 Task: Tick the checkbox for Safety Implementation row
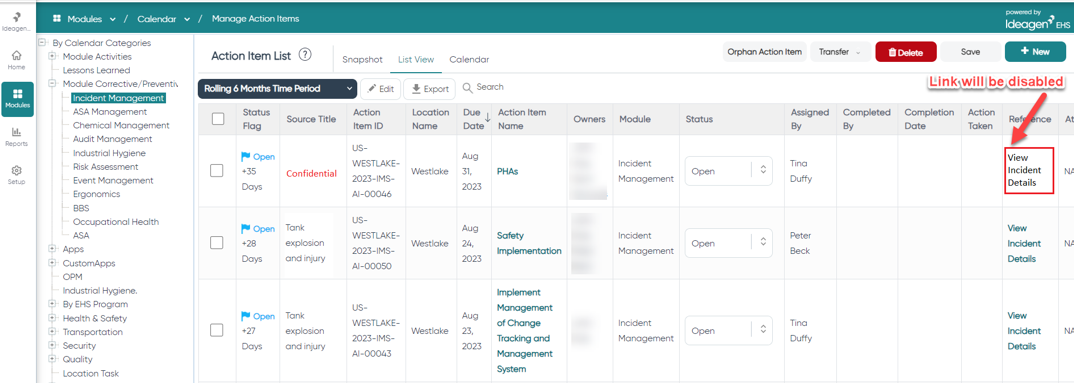coord(216,243)
